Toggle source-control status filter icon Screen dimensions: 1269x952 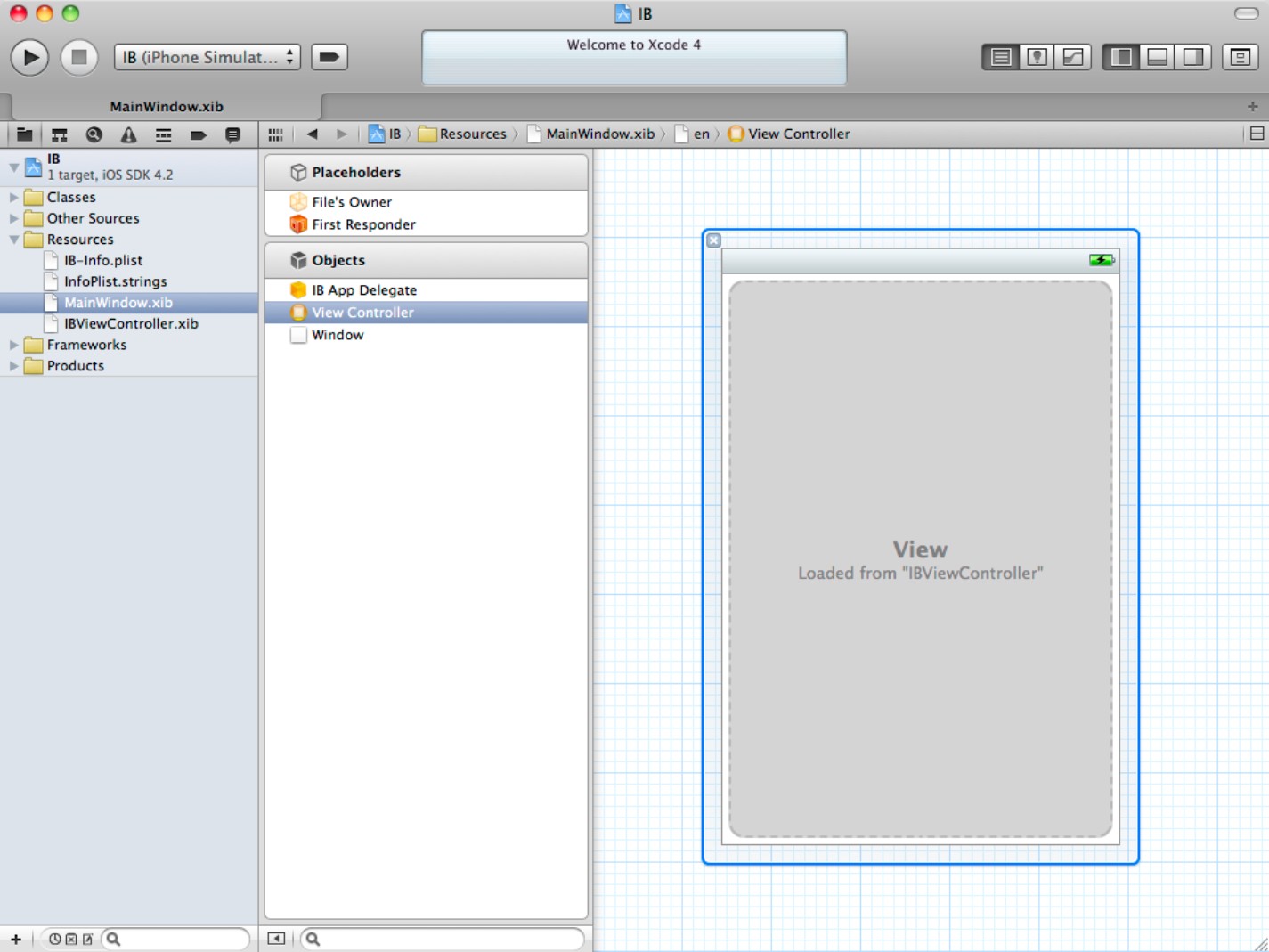click(x=71, y=939)
